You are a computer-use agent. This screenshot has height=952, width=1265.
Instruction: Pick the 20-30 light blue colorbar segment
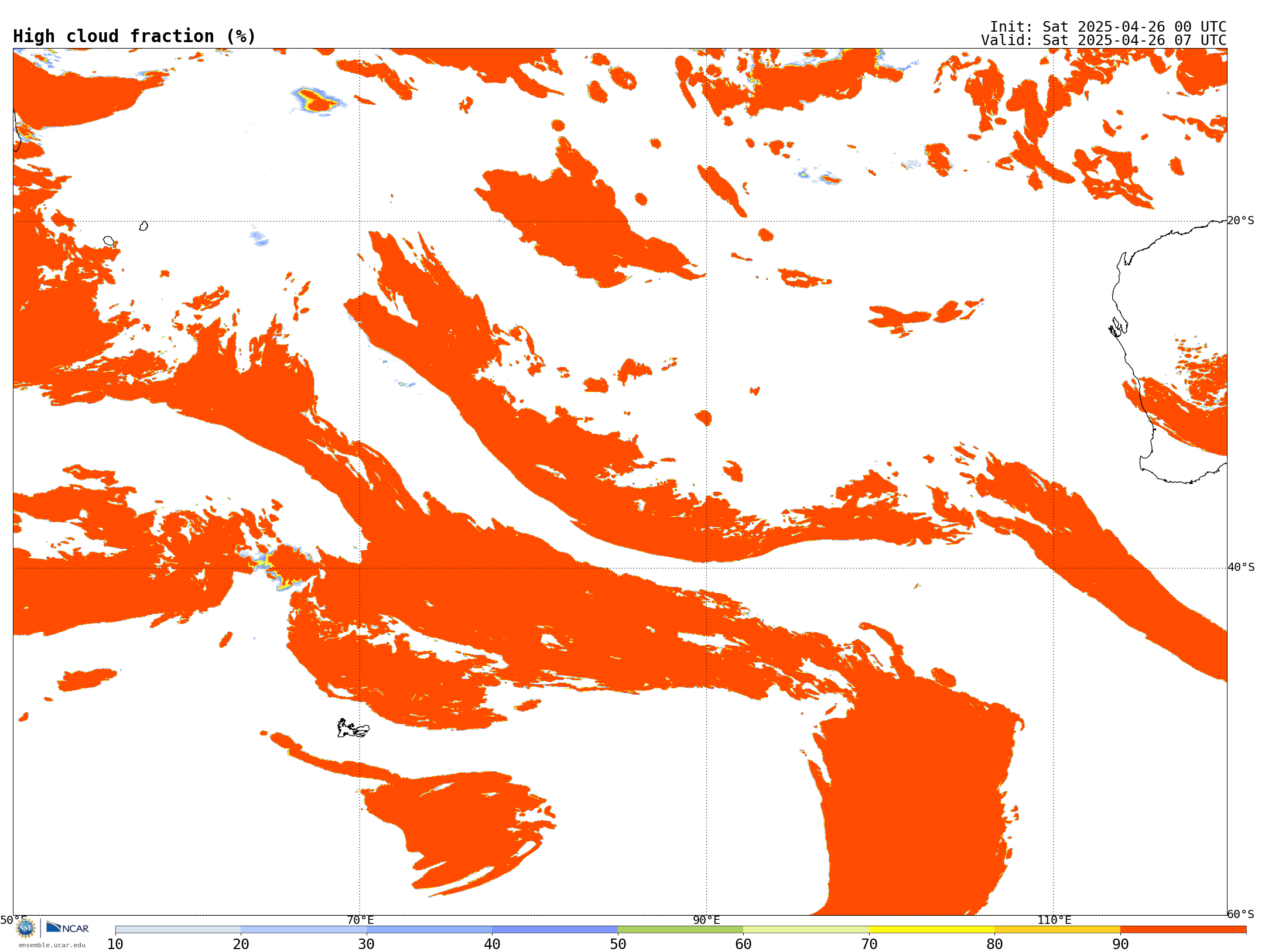click(x=303, y=930)
